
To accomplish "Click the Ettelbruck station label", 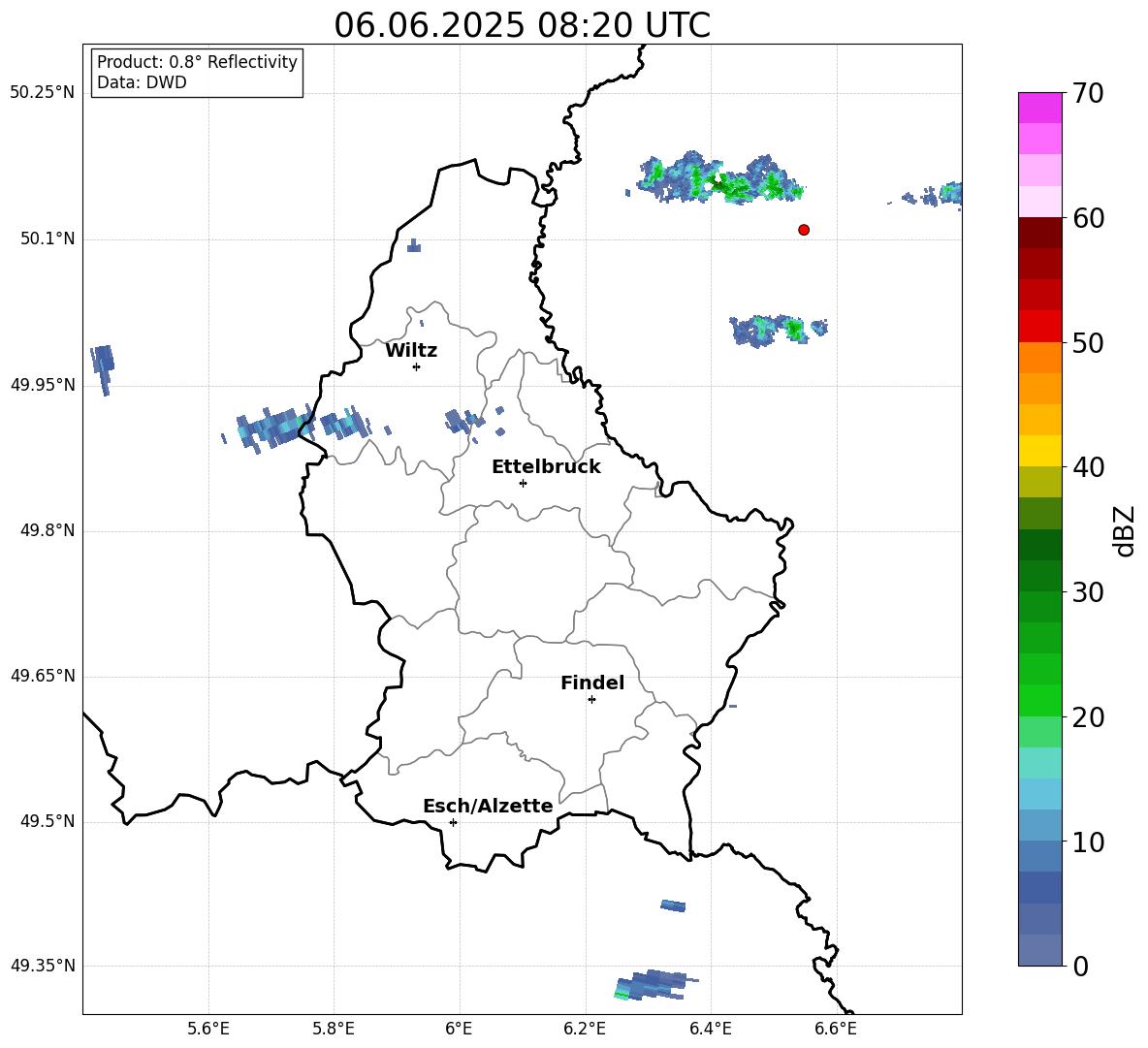I will coord(546,467).
